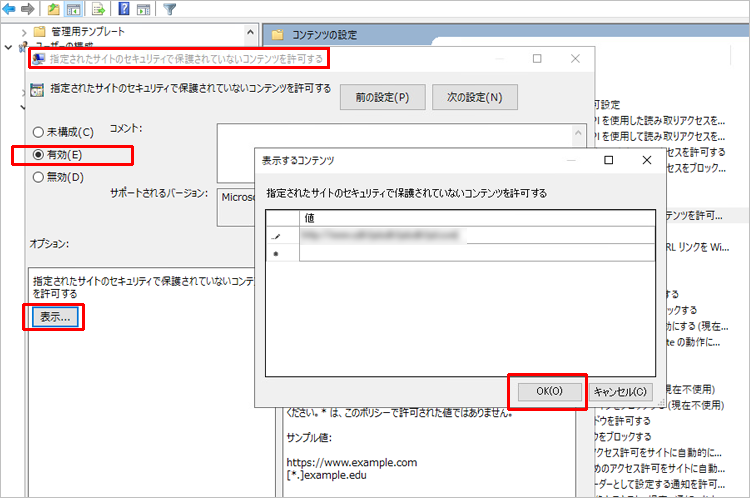Open Help via blue question mark icon
Screen dimensions: 750x498
click(123, 10)
